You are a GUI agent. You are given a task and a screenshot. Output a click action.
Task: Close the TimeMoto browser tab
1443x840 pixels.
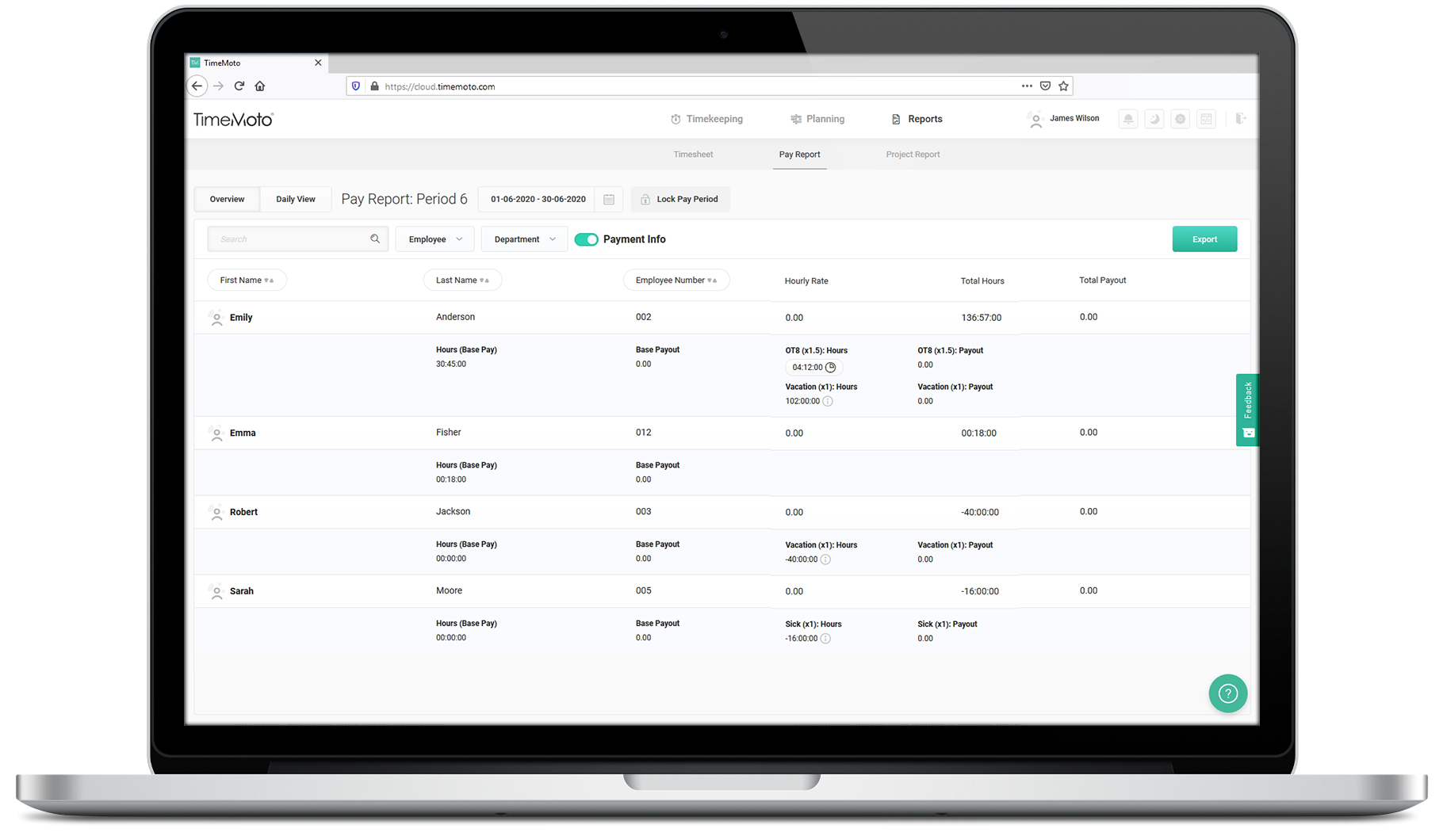pyautogui.click(x=318, y=63)
